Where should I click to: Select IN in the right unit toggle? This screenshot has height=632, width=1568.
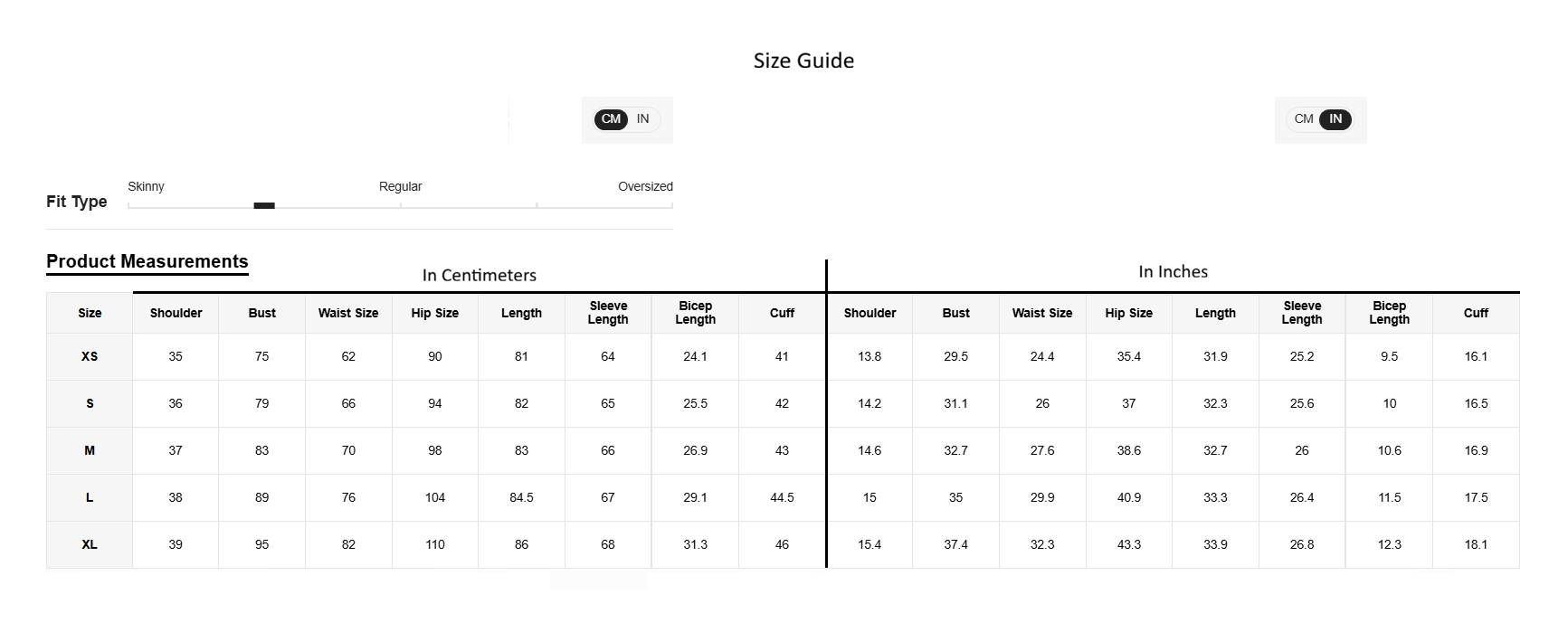coord(1335,119)
